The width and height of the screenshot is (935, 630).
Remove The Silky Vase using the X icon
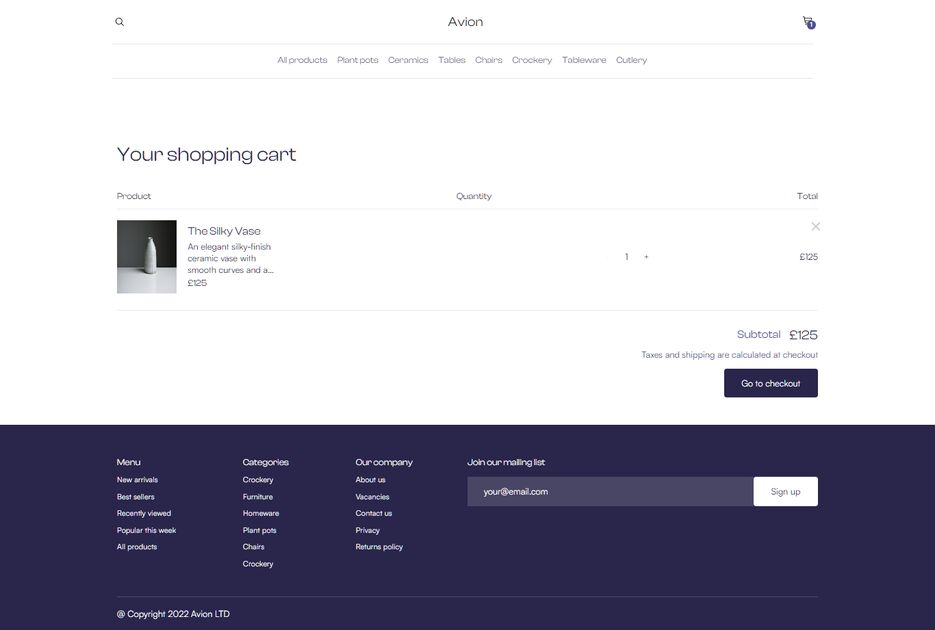click(x=815, y=226)
